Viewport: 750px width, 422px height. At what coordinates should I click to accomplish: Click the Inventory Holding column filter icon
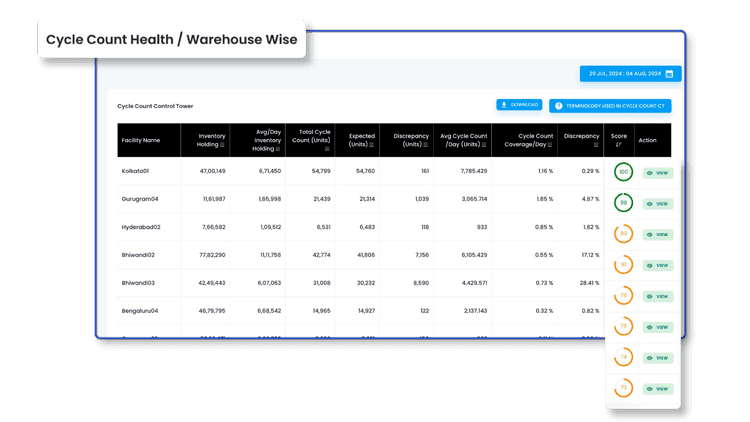[222, 146]
